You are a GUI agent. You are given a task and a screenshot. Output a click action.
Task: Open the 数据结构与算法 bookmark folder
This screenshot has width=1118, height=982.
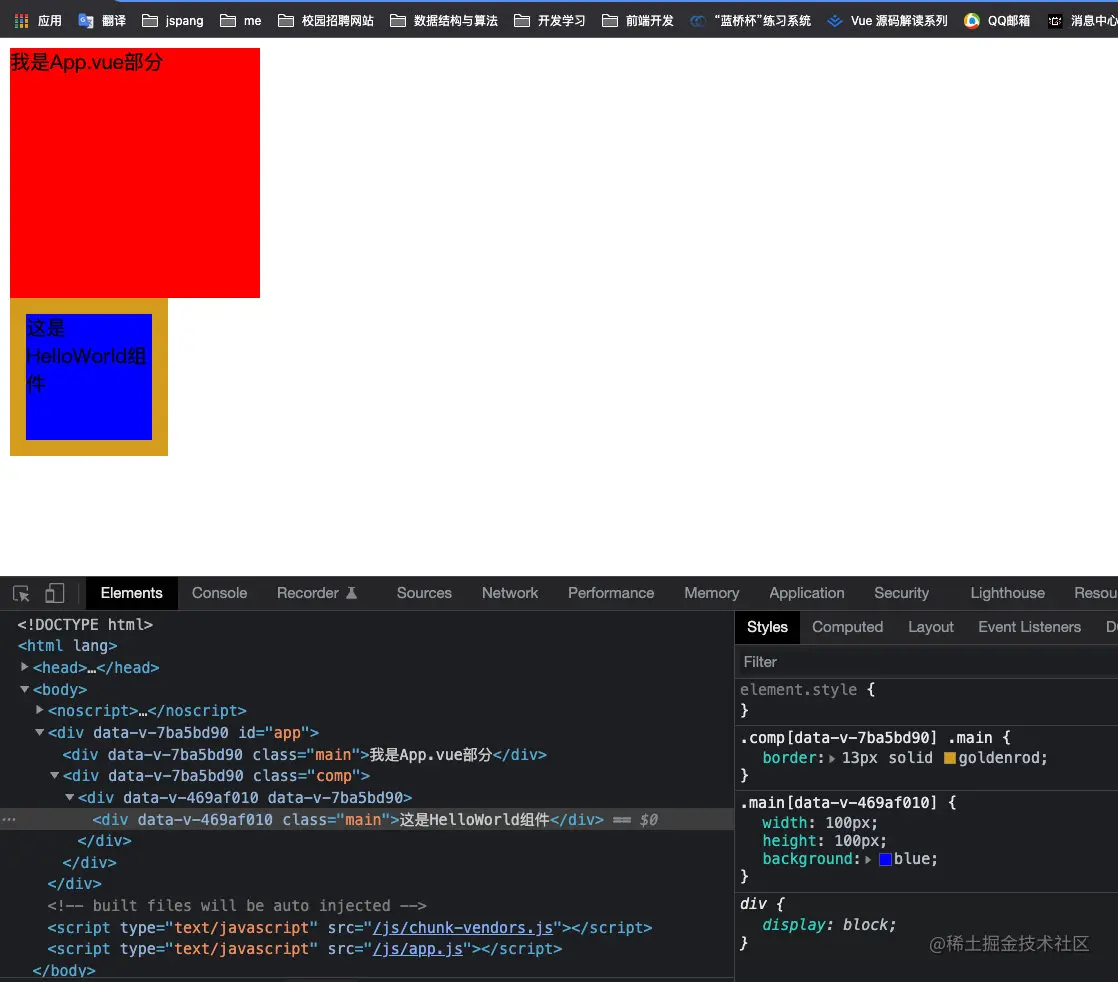click(444, 21)
